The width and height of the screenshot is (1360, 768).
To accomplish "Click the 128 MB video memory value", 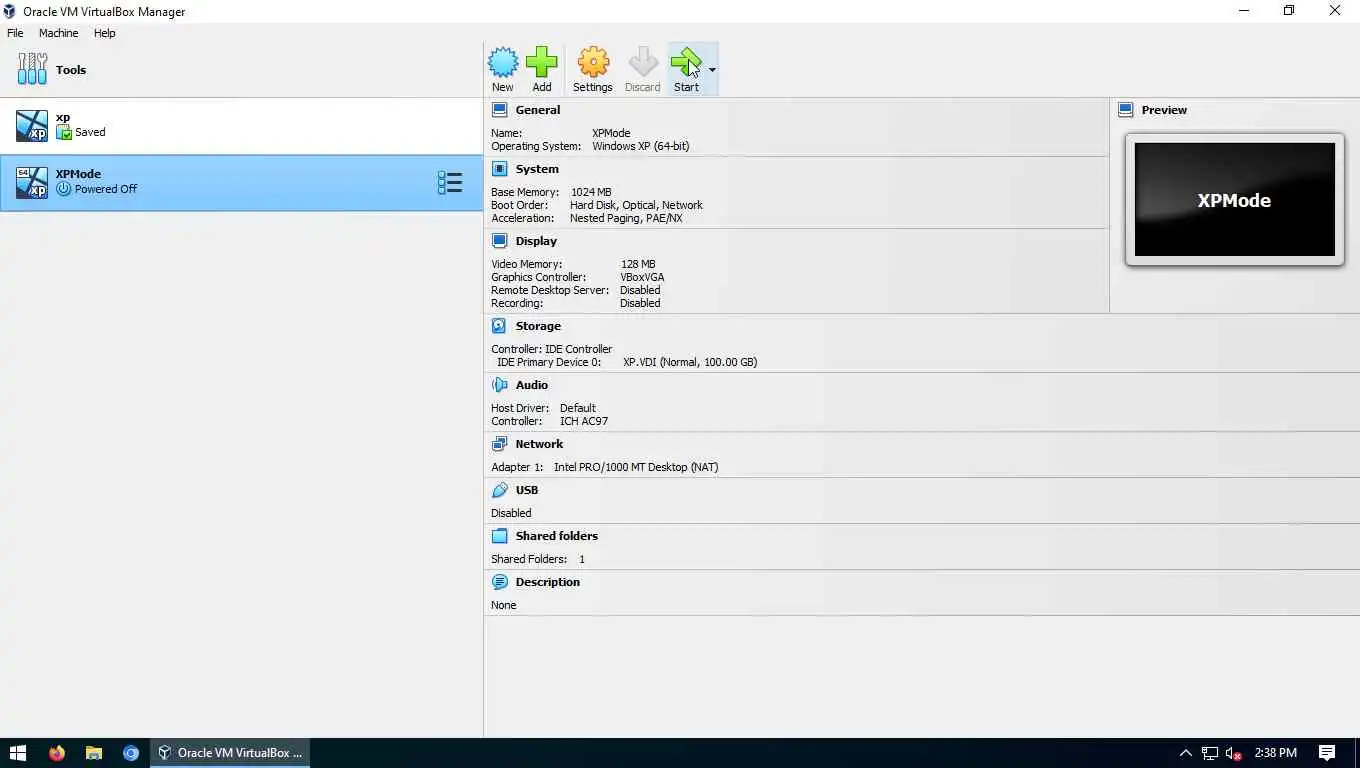I will coord(638,264).
